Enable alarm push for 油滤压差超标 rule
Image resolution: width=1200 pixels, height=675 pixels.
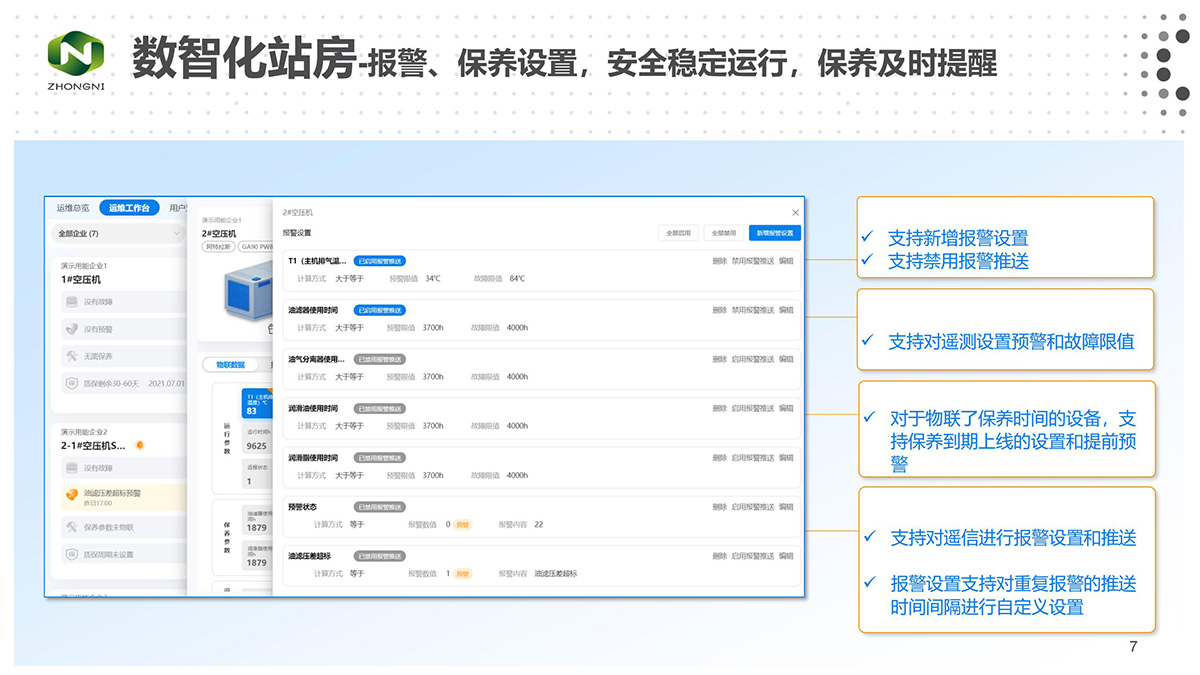point(753,556)
